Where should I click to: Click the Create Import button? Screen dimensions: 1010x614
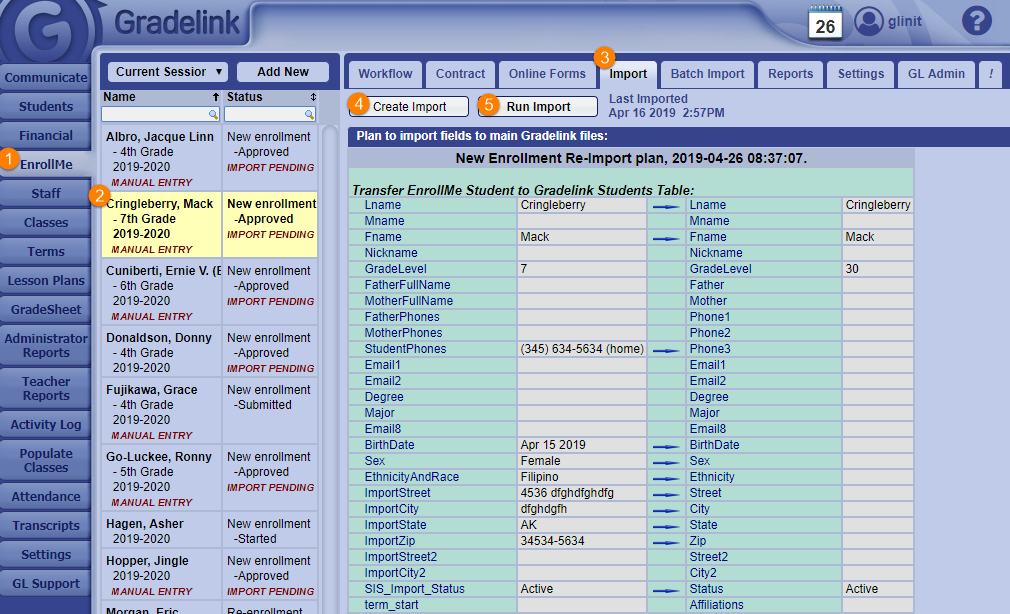coord(410,107)
